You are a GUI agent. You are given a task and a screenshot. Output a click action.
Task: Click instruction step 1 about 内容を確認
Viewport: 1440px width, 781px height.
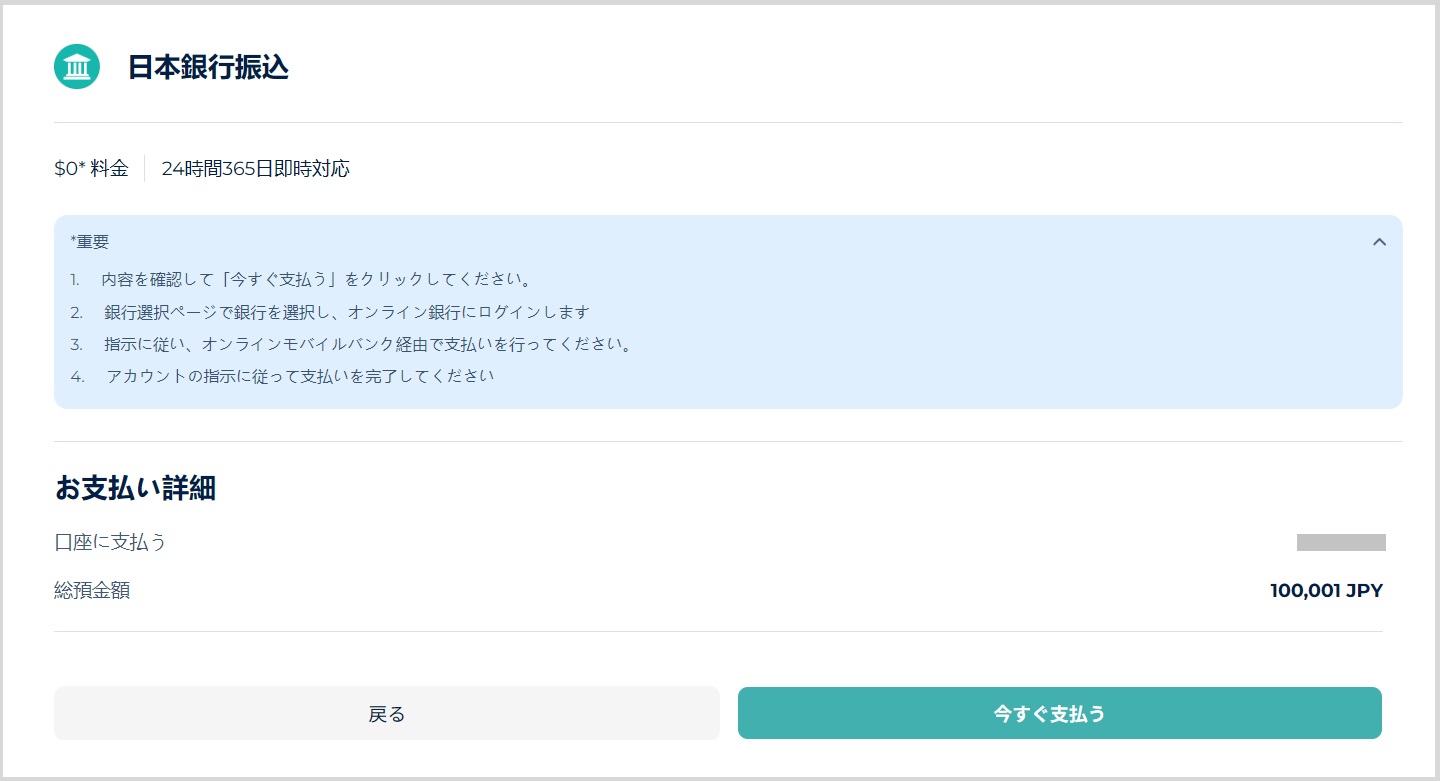click(x=316, y=279)
